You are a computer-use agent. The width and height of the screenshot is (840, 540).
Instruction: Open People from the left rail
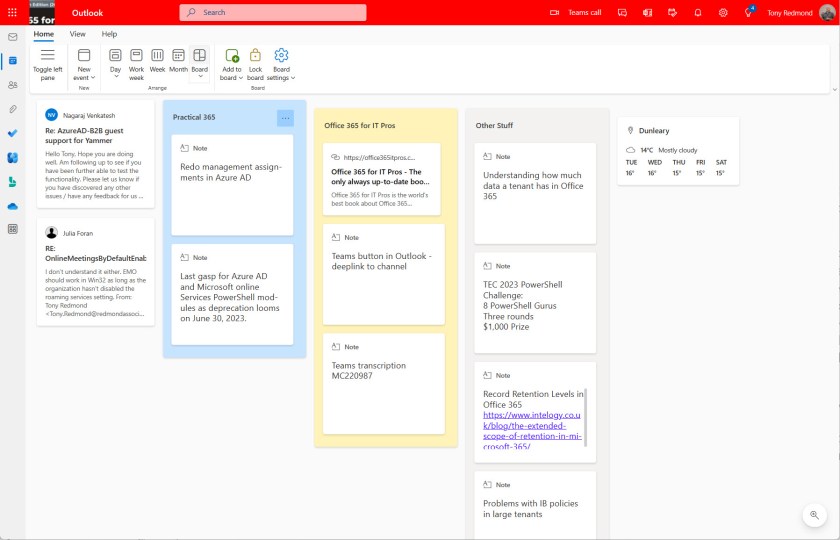(x=13, y=85)
